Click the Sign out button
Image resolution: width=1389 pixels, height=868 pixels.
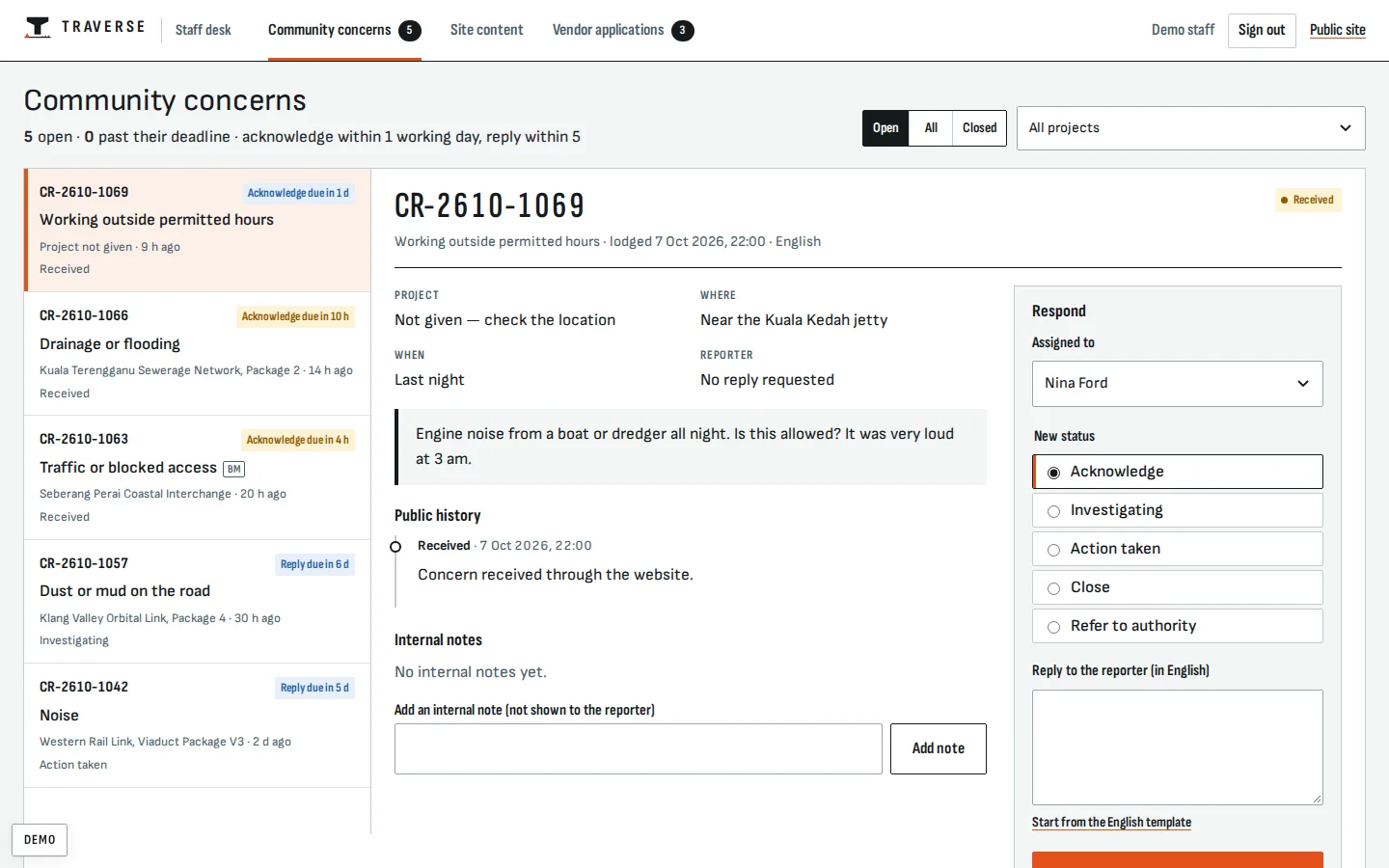point(1262,30)
